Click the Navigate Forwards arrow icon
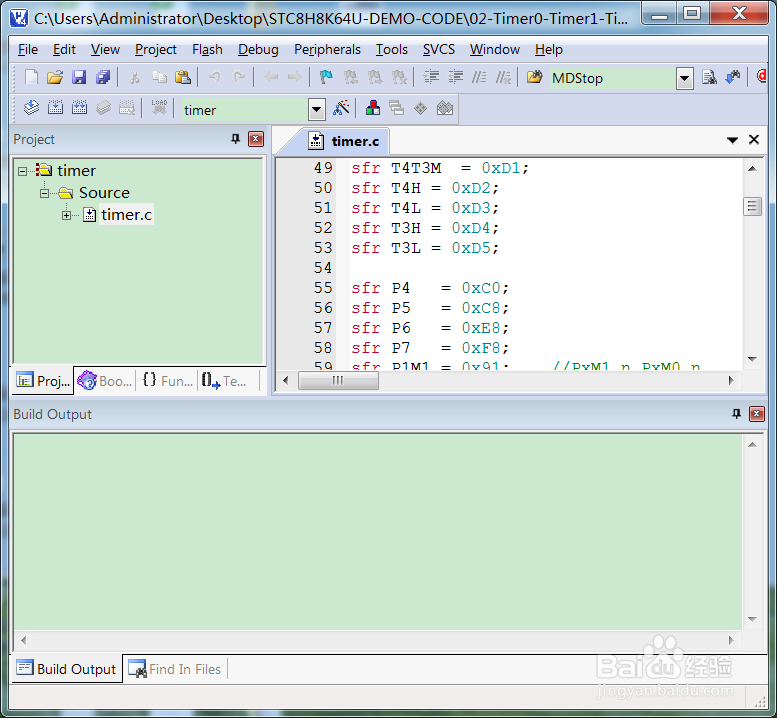Viewport: 777px width, 718px height. tap(294, 77)
